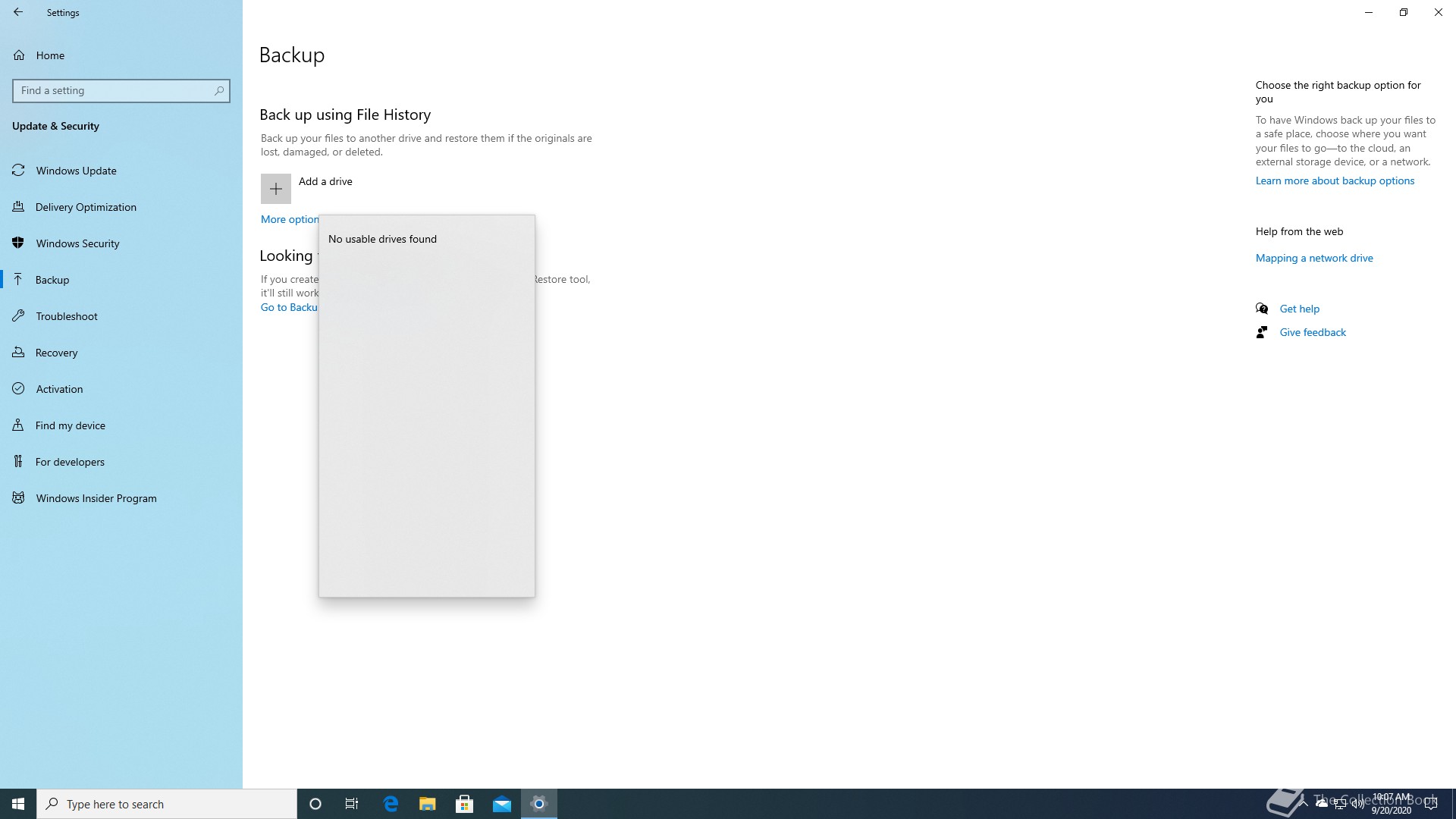Open Find my device page

pyautogui.click(x=70, y=425)
